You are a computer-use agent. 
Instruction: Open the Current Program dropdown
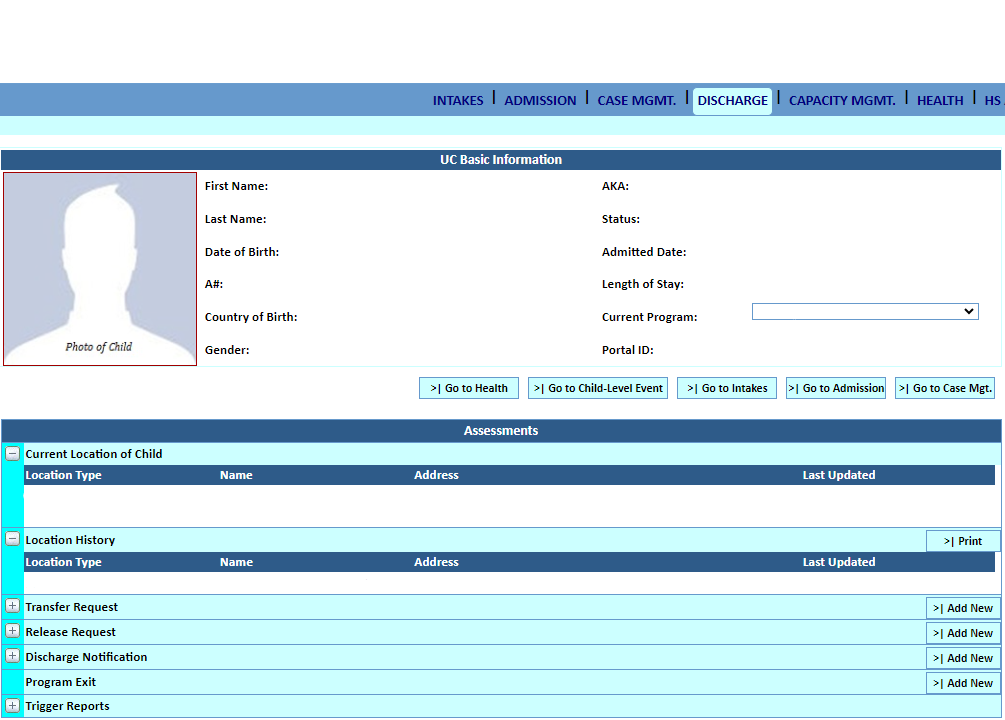coord(864,312)
